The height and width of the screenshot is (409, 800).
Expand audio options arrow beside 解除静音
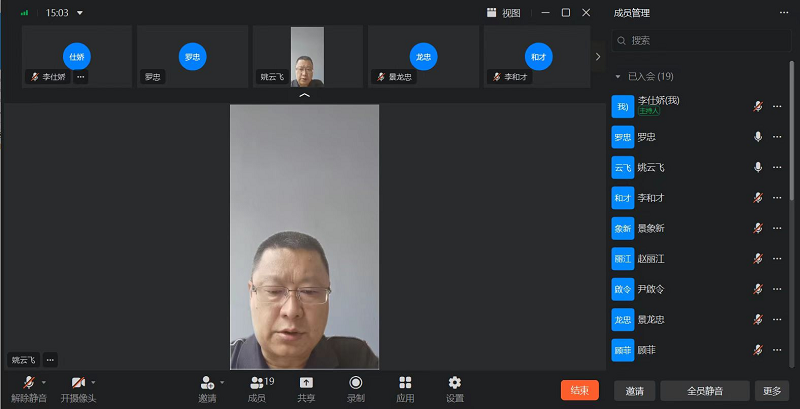[44, 382]
